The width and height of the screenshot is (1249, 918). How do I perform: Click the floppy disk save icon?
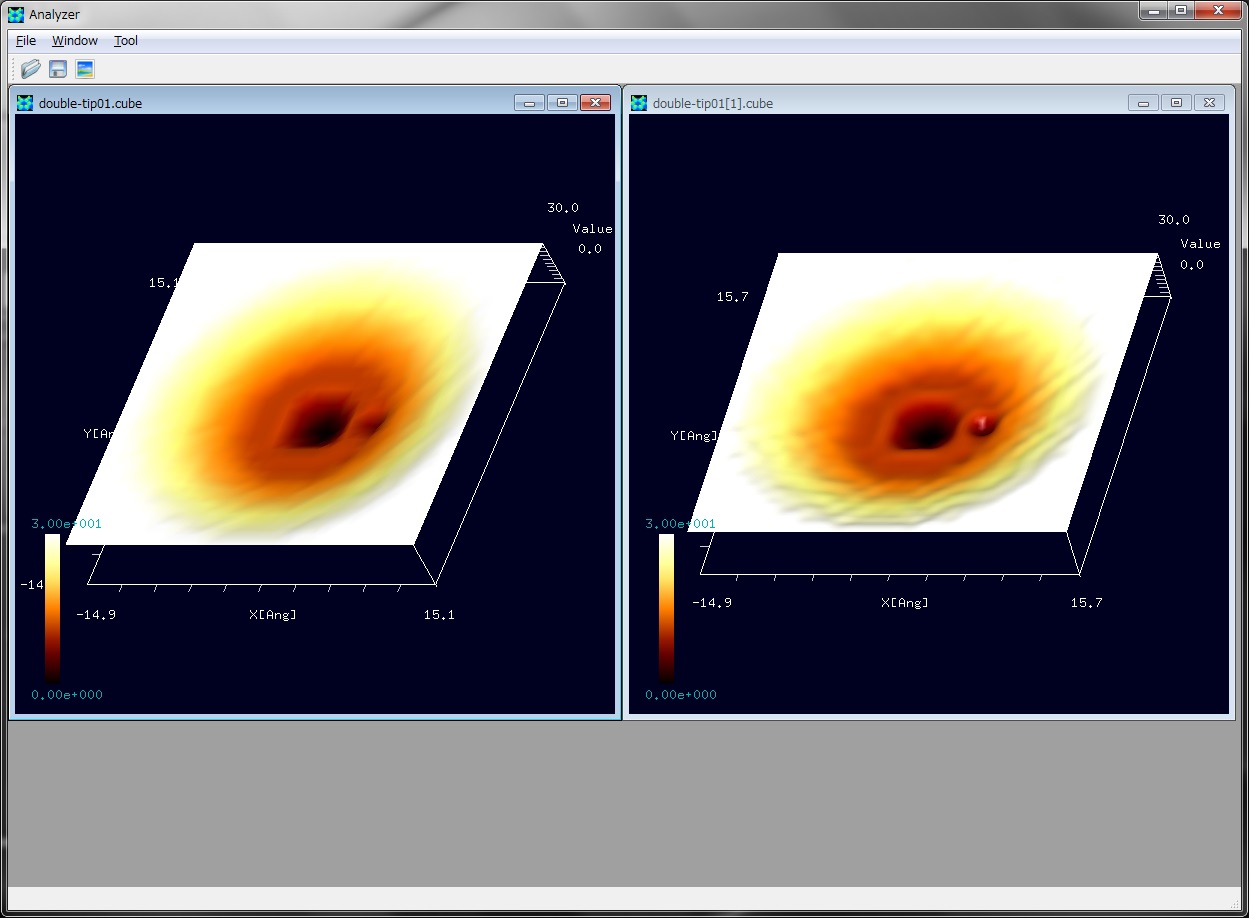point(58,69)
